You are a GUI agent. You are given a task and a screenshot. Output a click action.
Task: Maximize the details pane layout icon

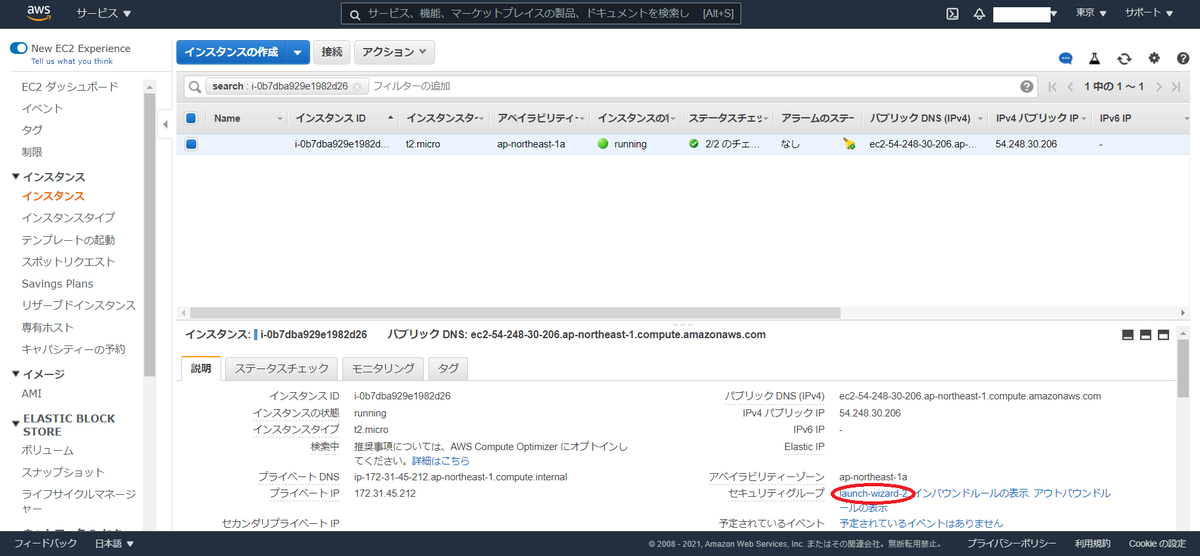coord(1163,335)
